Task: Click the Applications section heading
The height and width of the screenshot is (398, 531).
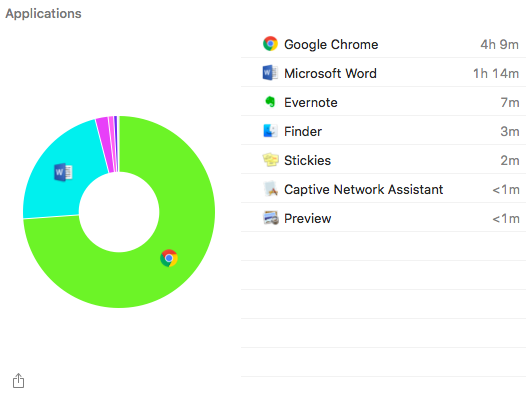Action: click(x=43, y=14)
